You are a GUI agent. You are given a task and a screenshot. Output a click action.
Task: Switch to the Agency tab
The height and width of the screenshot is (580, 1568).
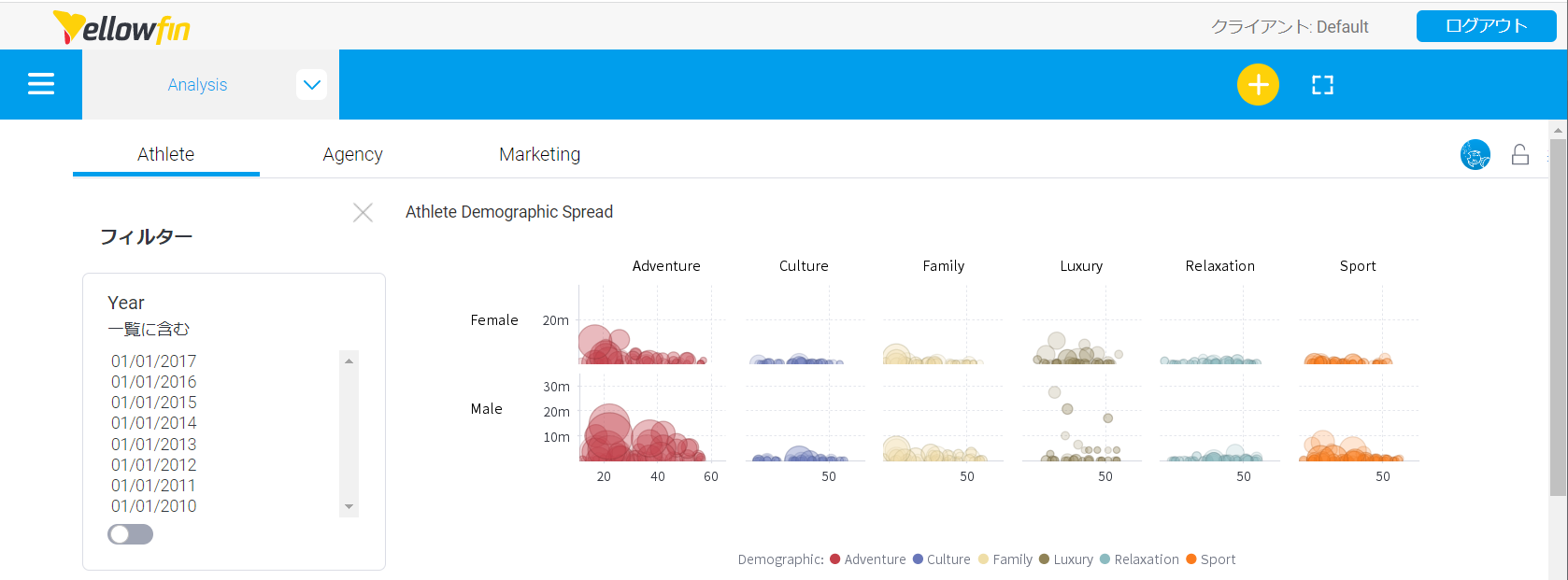coord(352,154)
